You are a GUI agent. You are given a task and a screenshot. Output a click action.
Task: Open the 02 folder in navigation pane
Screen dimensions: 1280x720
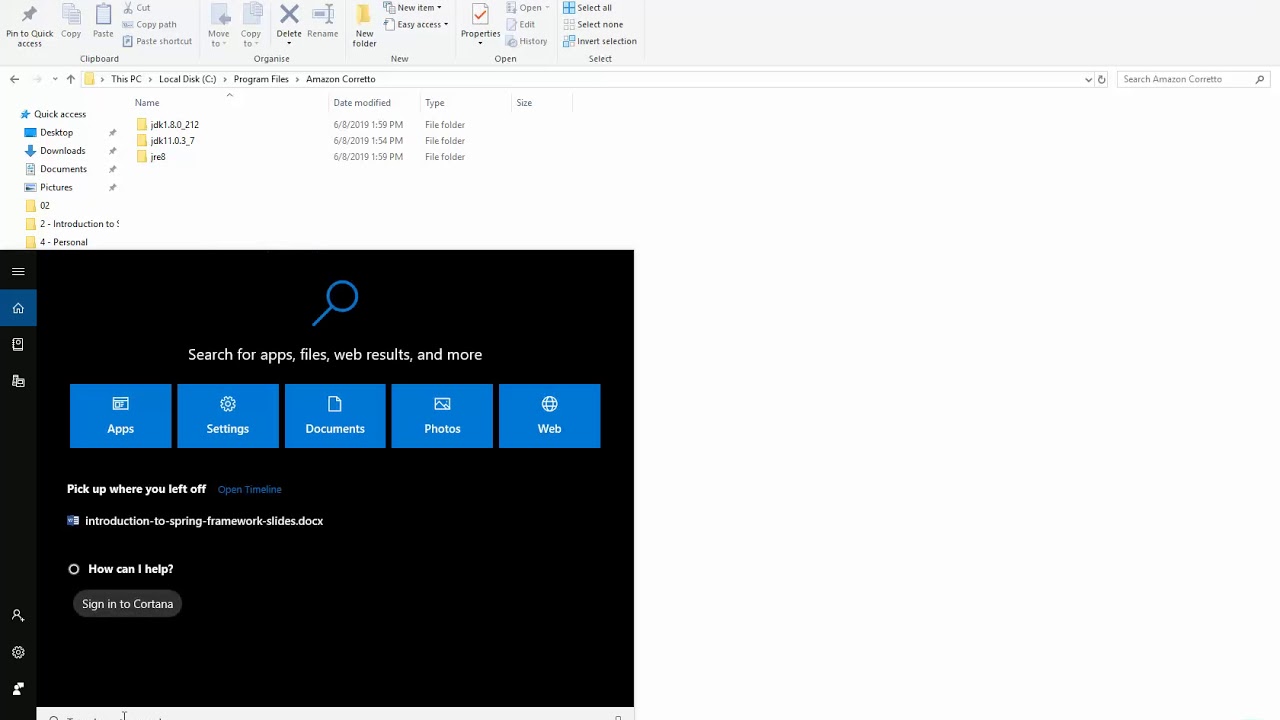[44, 206]
